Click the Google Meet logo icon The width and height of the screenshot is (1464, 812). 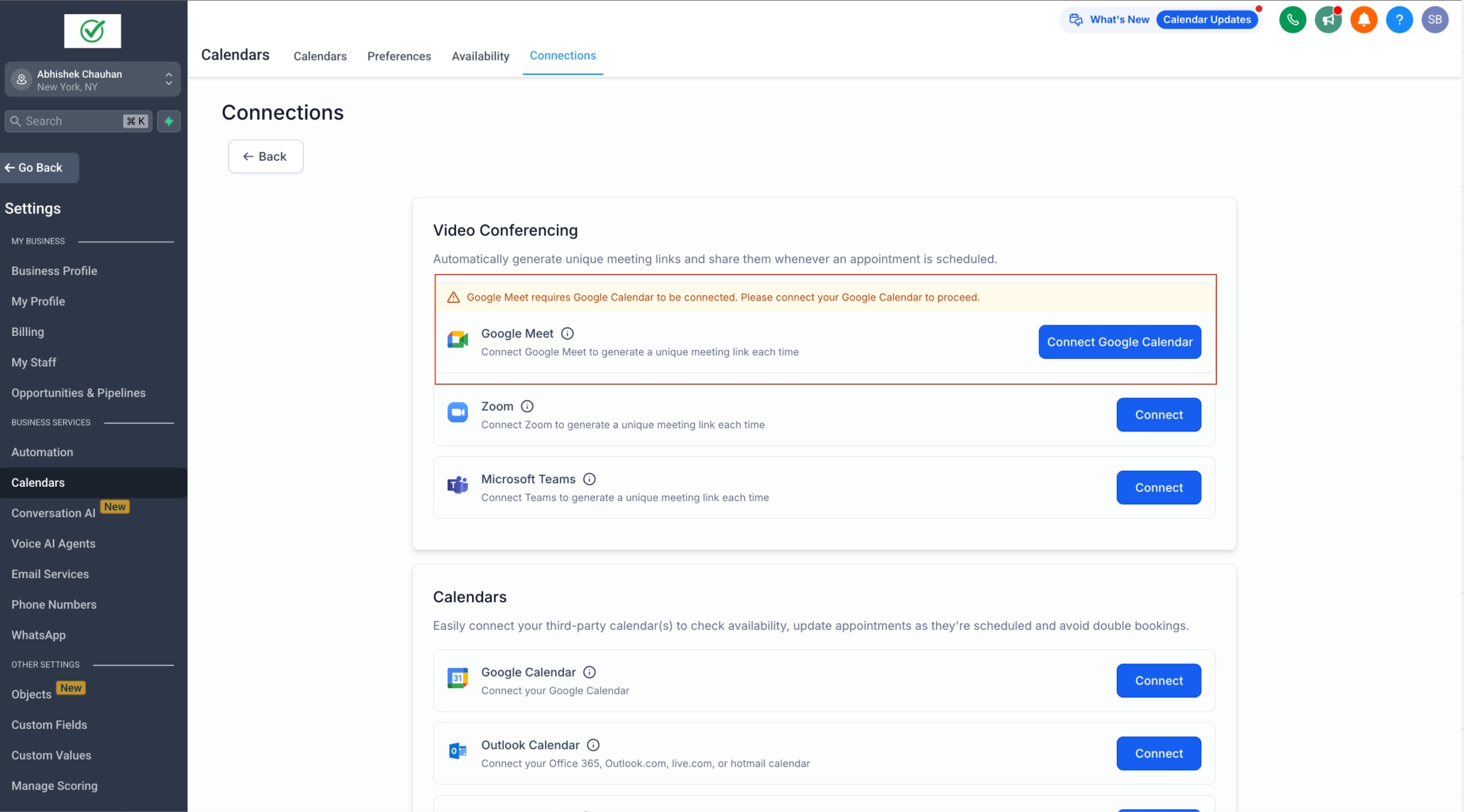(x=457, y=340)
